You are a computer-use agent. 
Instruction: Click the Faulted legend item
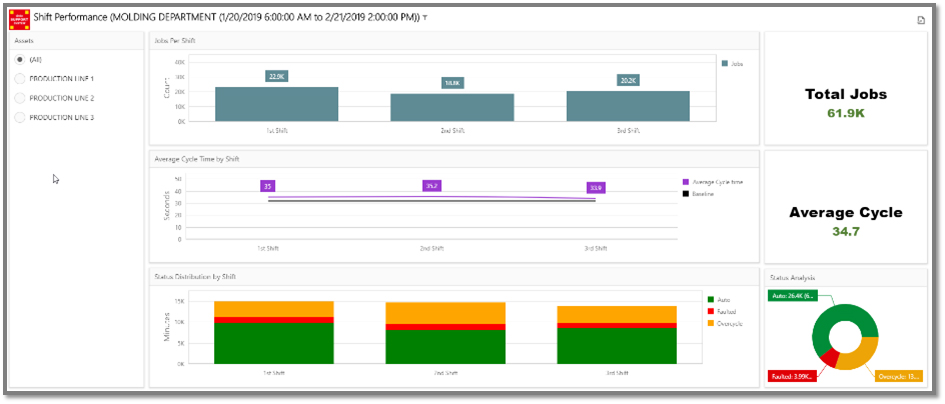711,311
